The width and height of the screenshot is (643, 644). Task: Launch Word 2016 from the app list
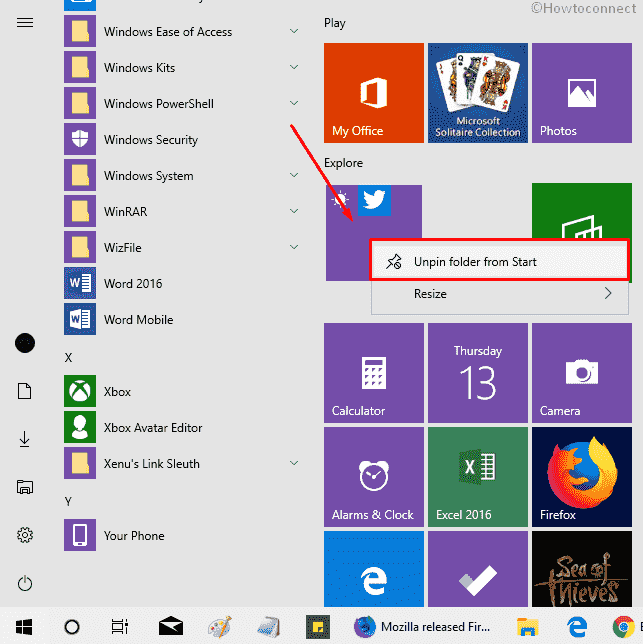(183, 283)
